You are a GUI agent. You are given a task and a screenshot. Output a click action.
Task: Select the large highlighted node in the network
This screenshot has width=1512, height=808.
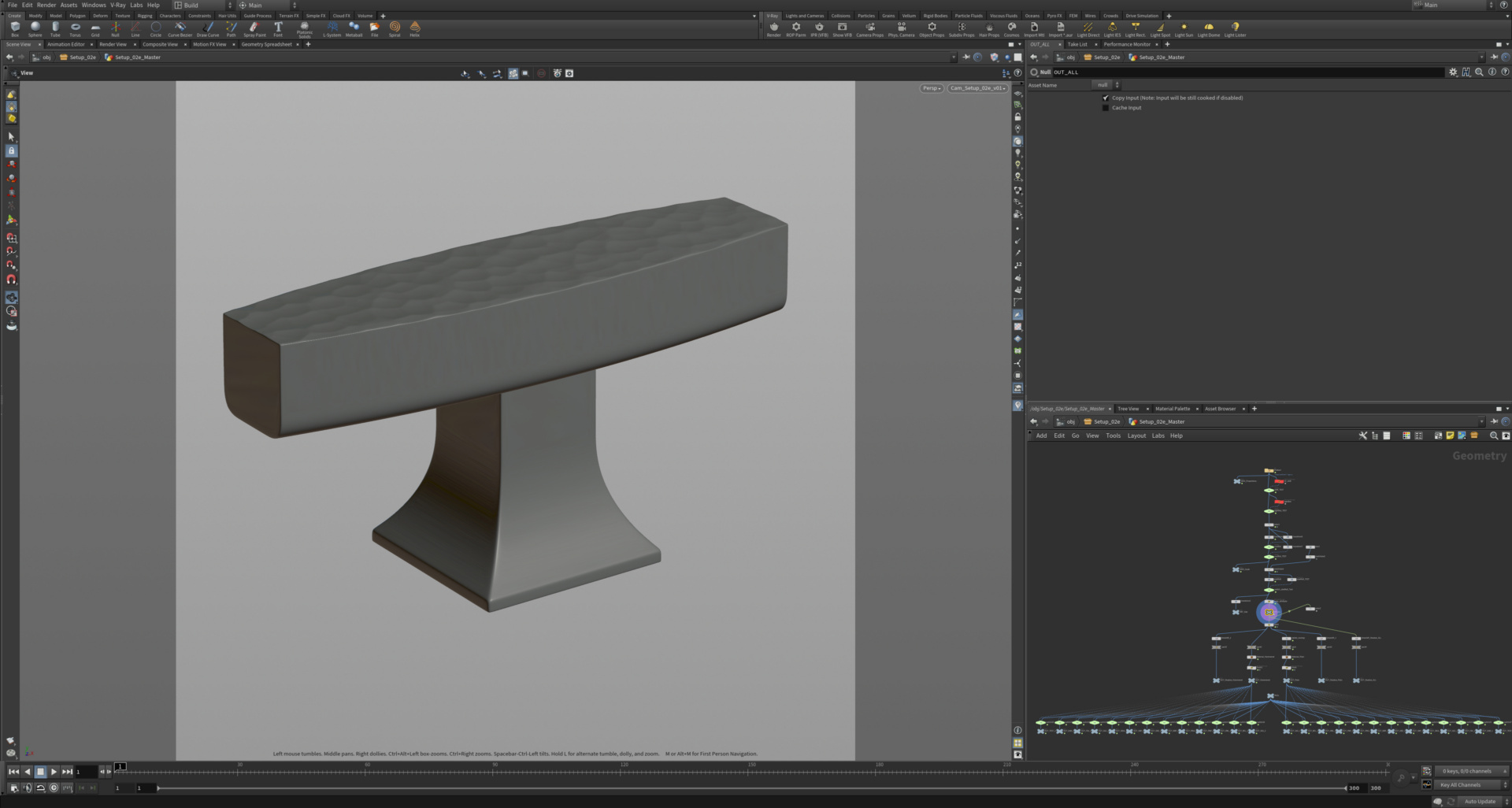[x=1269, y=612]
